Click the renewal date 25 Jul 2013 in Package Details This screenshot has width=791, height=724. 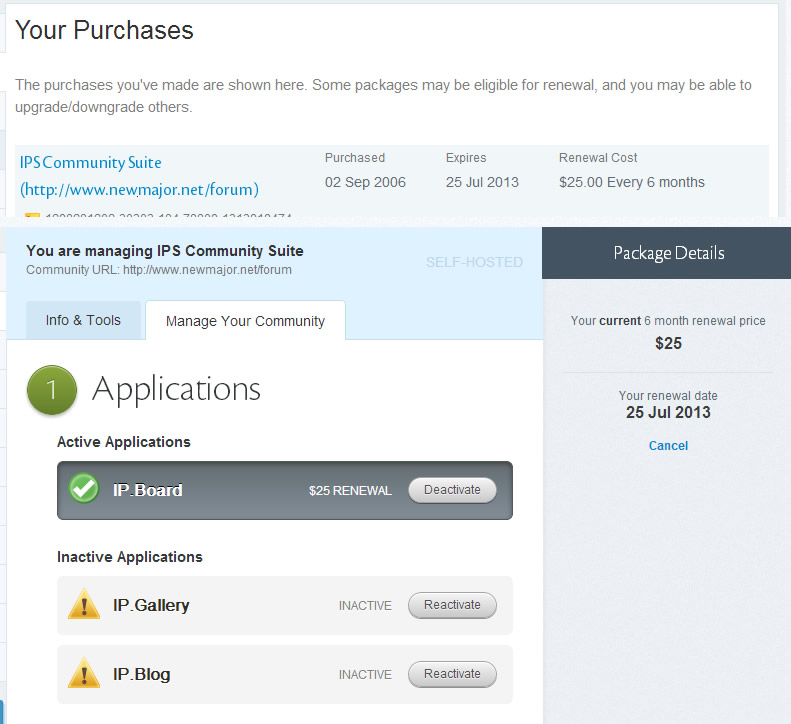(668, 412)
